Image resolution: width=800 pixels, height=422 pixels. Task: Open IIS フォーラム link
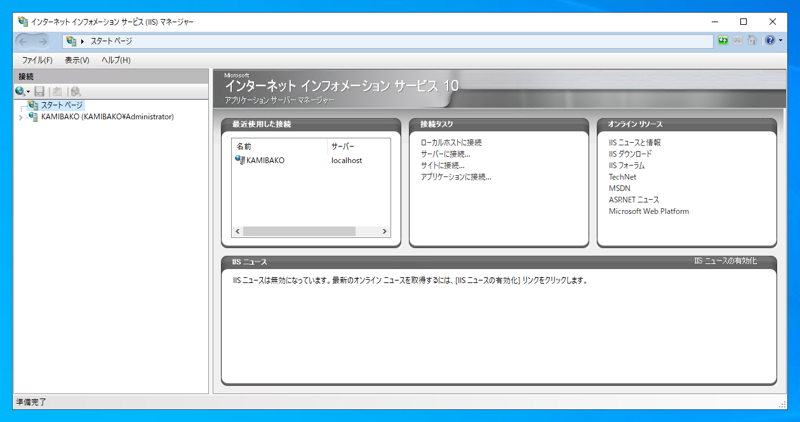(x=627, y=166)
